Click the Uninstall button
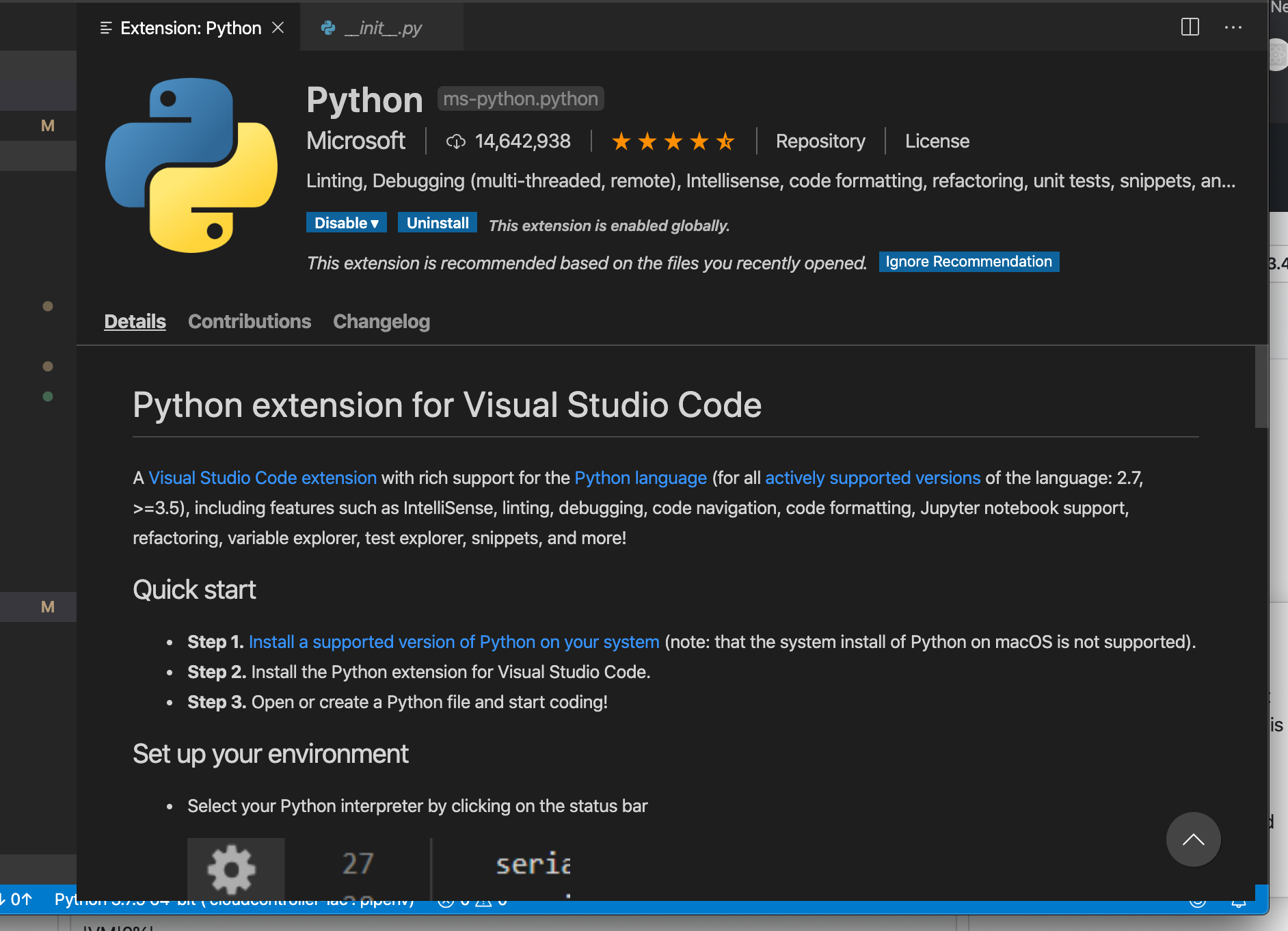1288x931 pixels. pyautogui.click(x=437, y=223)
